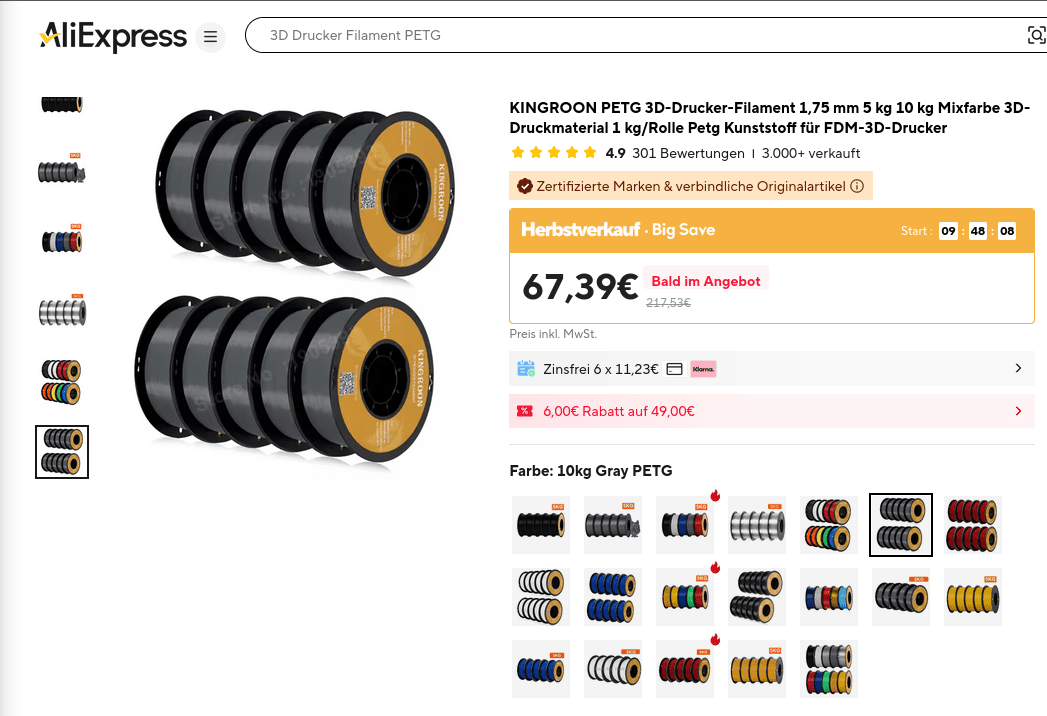1047x716 pixels.
Task: Expand the 6,00€ Rabatt auf 49,00€ arrow
Action: [x=1018, y=411]
